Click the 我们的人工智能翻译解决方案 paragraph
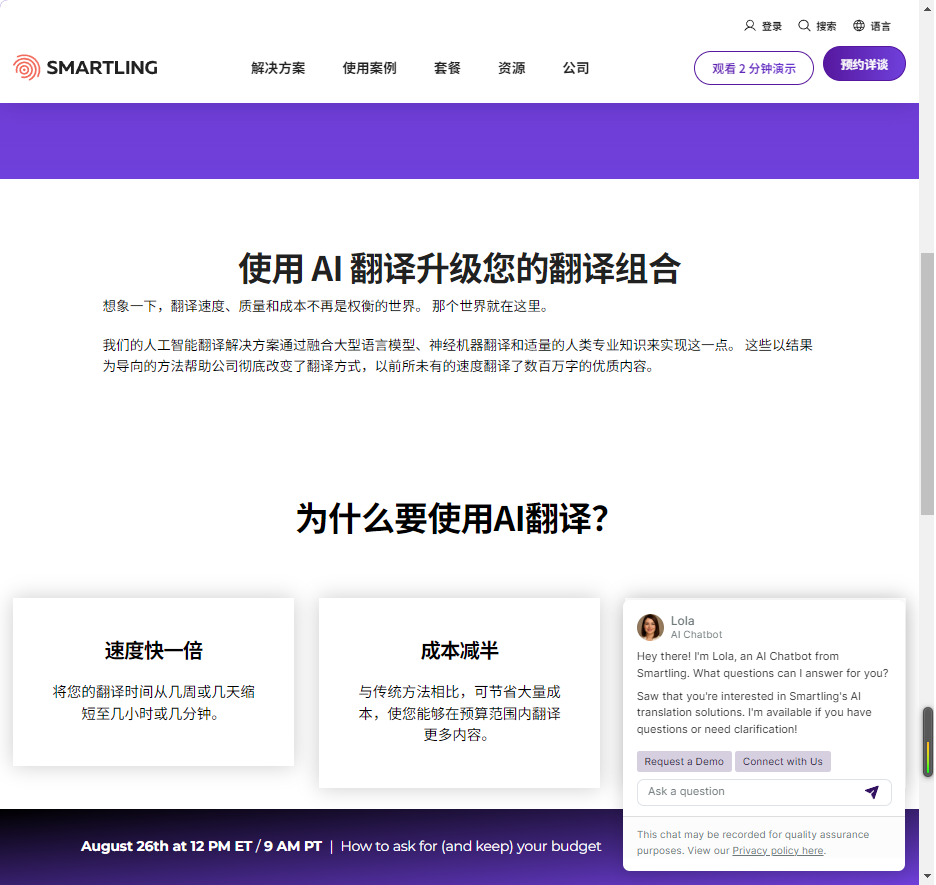The image size is (936, 885). tap(457, 356)
